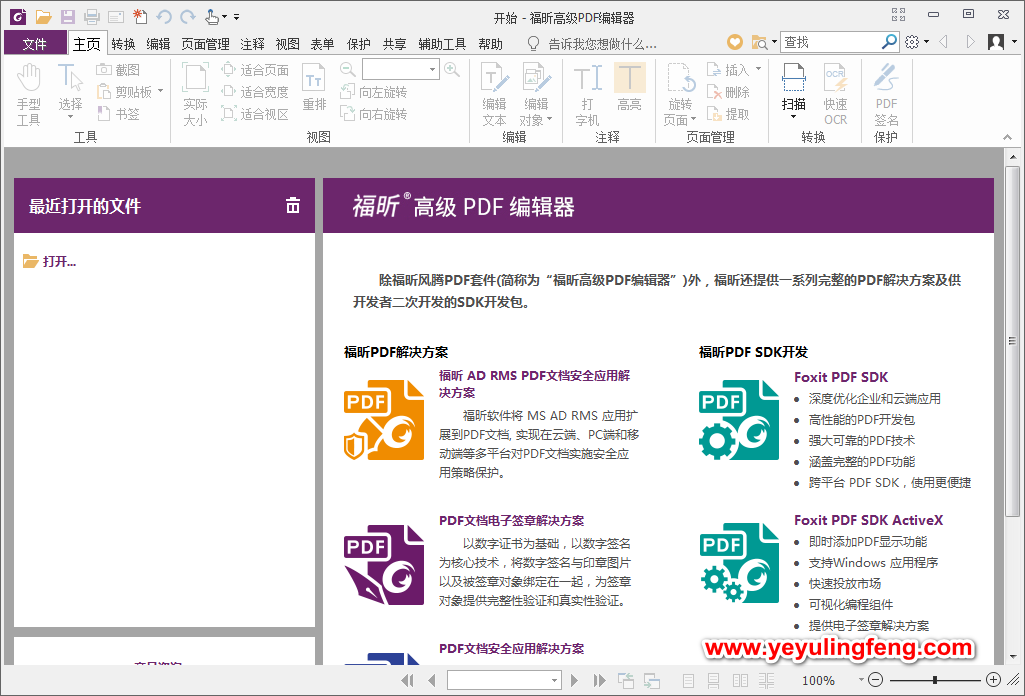Open PDF文档电子签章解决方案 link

click(511, 520)
